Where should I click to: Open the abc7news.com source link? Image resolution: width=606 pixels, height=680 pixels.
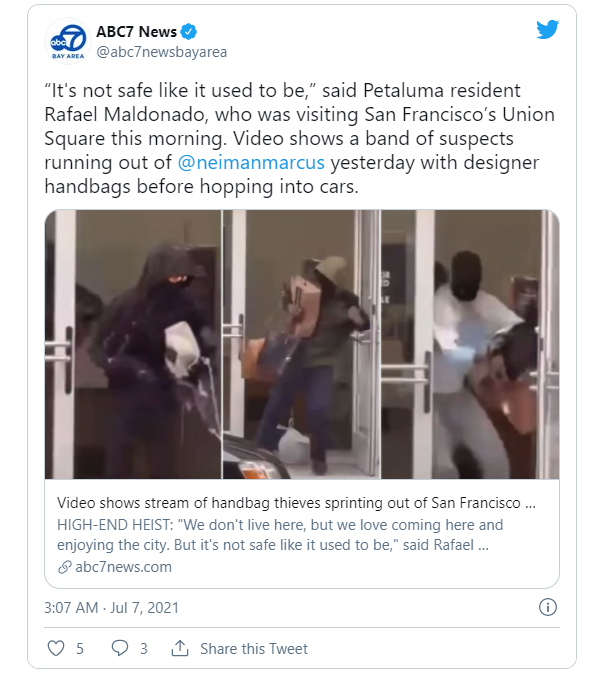coord(123,567)
